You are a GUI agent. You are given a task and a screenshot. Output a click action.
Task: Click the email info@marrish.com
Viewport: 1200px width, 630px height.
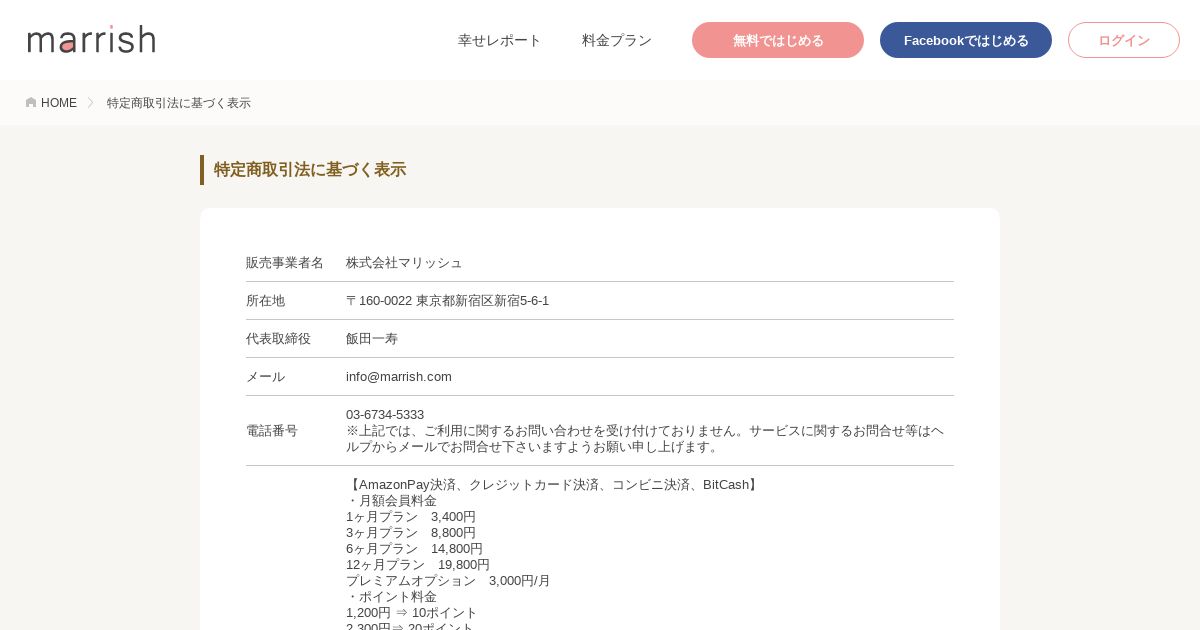399,377
